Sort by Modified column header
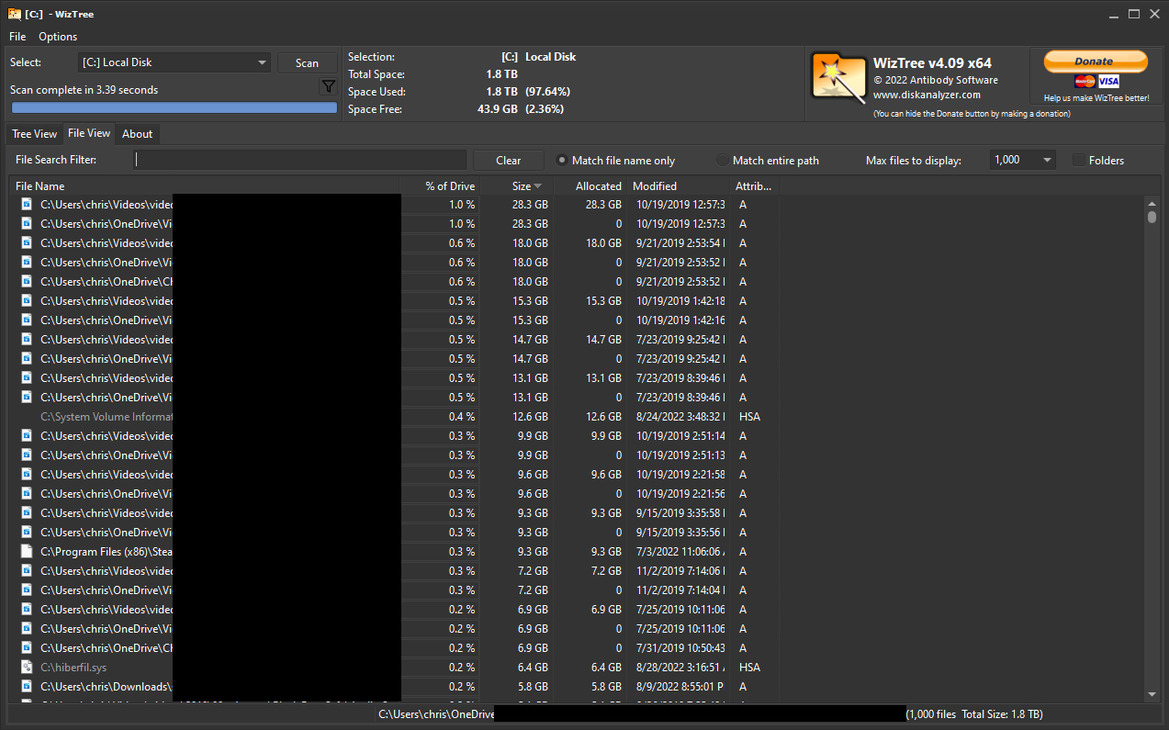The image size is (1169, 730). coord(678,186)
